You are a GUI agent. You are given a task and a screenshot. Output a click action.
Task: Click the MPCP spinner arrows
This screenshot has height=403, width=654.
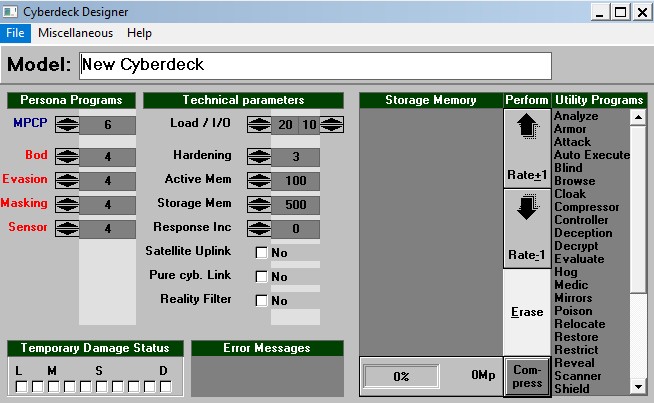coord(67,124)
